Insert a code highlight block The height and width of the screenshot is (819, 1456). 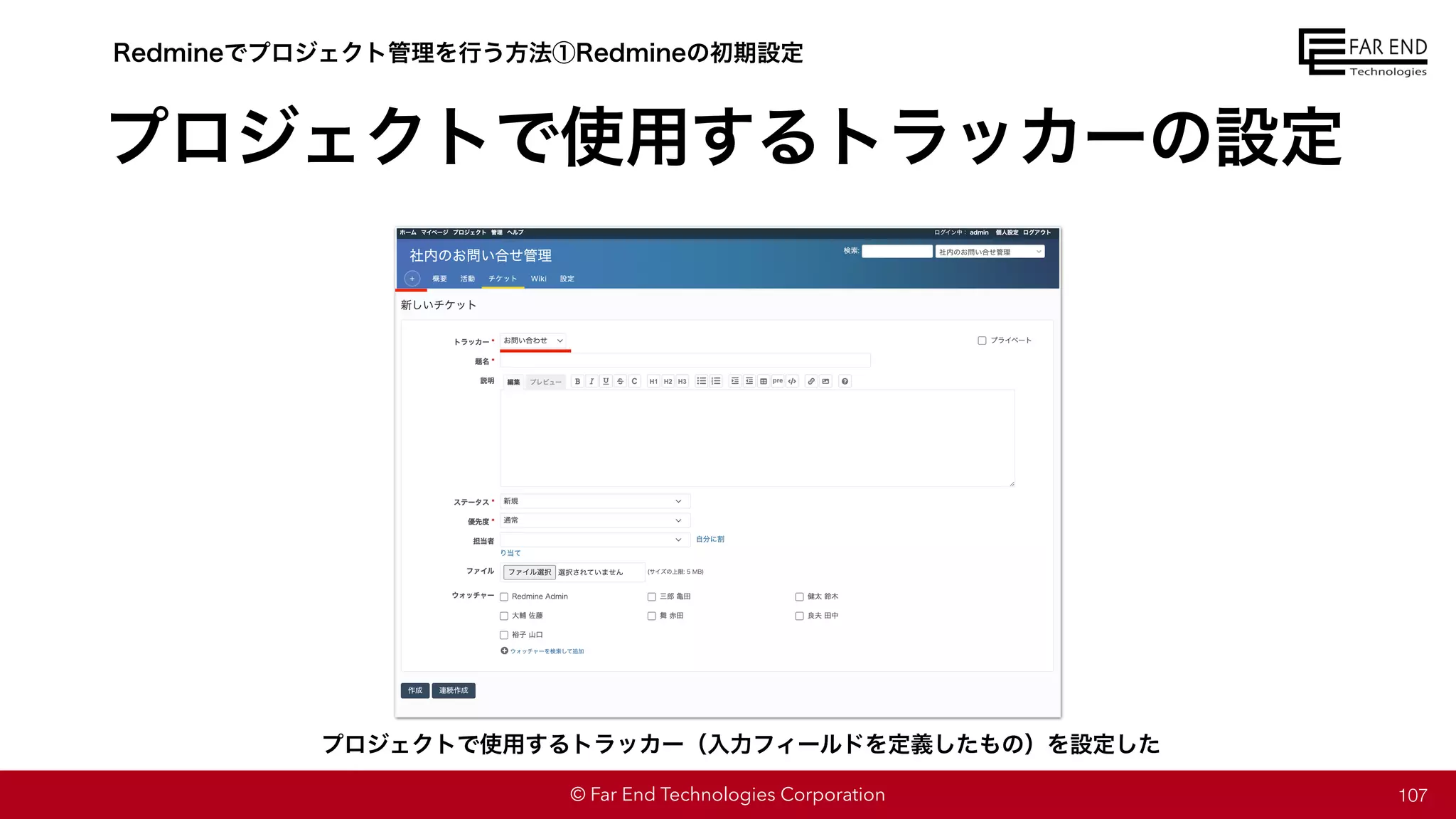pos(792,381)
